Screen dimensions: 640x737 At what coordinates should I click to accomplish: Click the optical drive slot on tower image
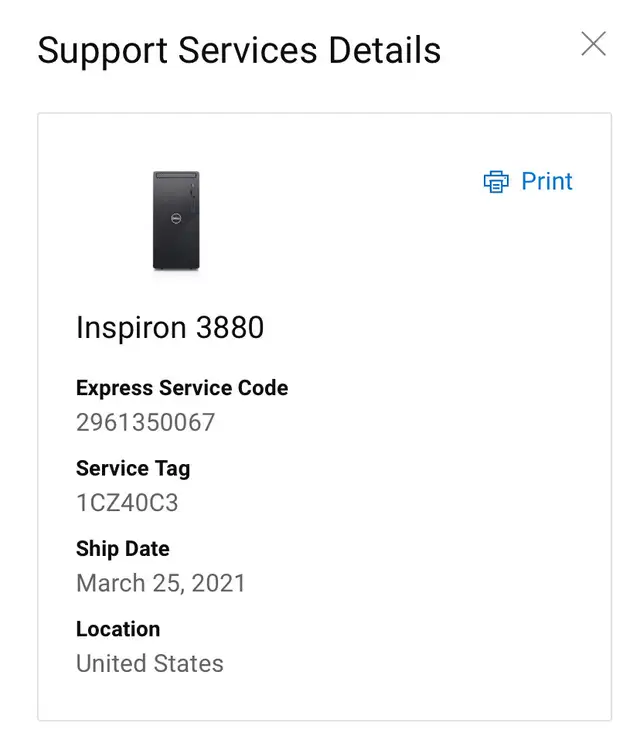(176, 175)
